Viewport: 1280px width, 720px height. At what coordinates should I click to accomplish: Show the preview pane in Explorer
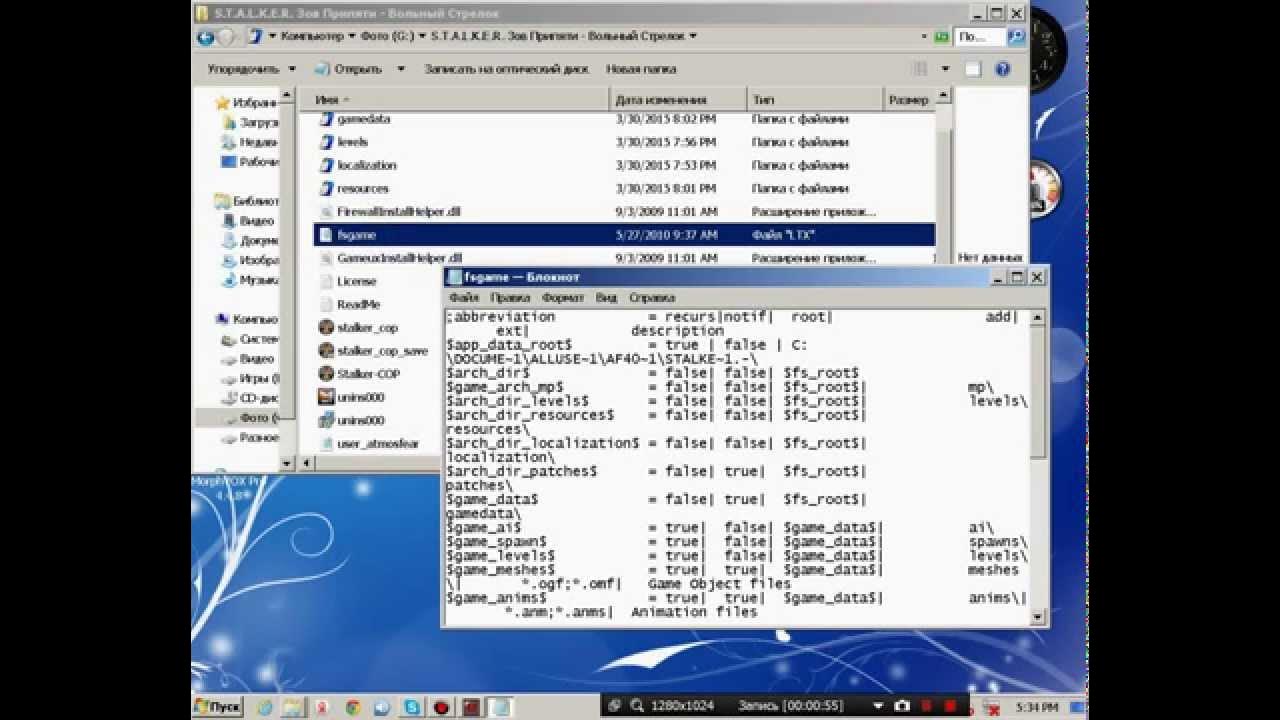[973, 69]
